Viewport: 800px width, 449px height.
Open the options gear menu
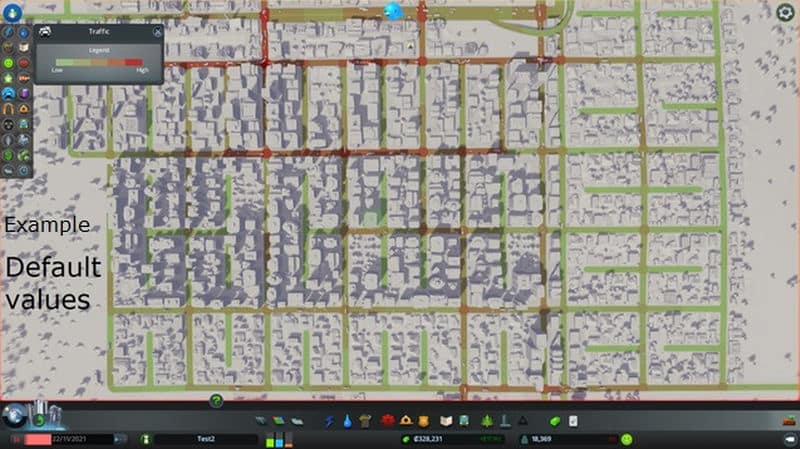click(x=785, y=13)
